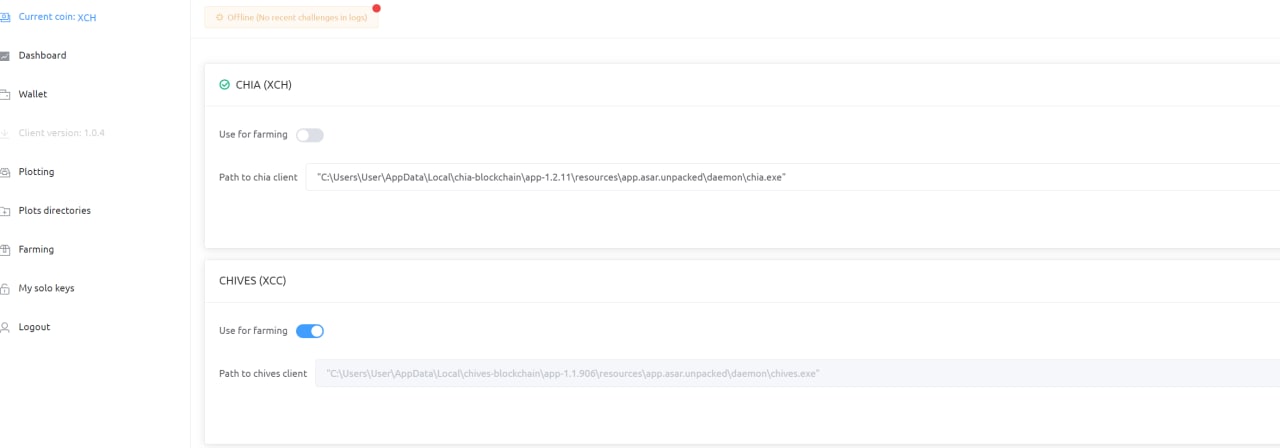1280x448 pixels.
Task: Click the red notification dot on status badge
Action: [x=376, y=8]
